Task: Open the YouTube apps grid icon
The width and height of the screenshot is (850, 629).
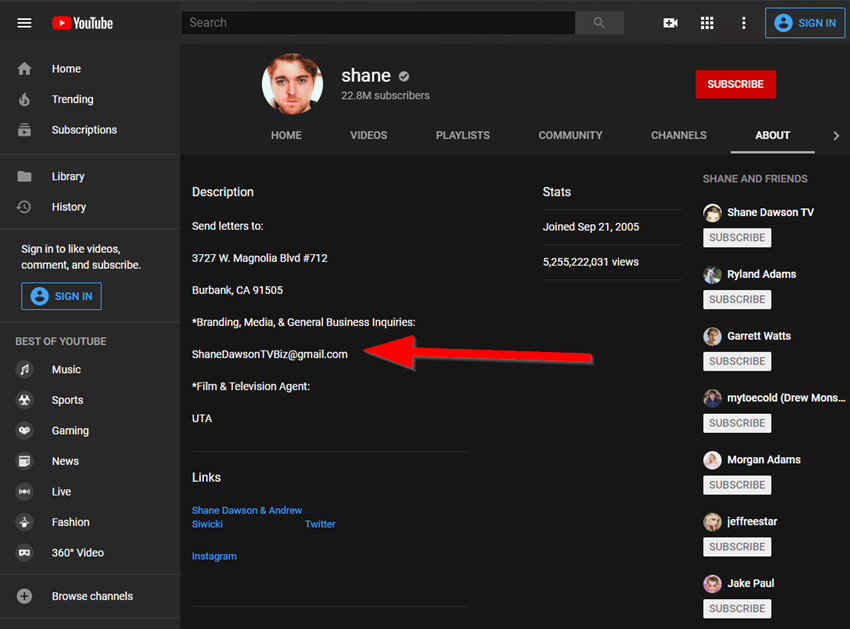Action: click(707, 23)
